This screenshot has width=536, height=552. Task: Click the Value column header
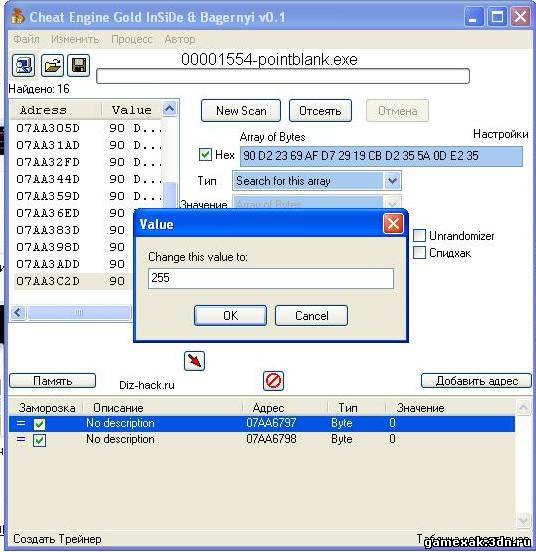132,110
